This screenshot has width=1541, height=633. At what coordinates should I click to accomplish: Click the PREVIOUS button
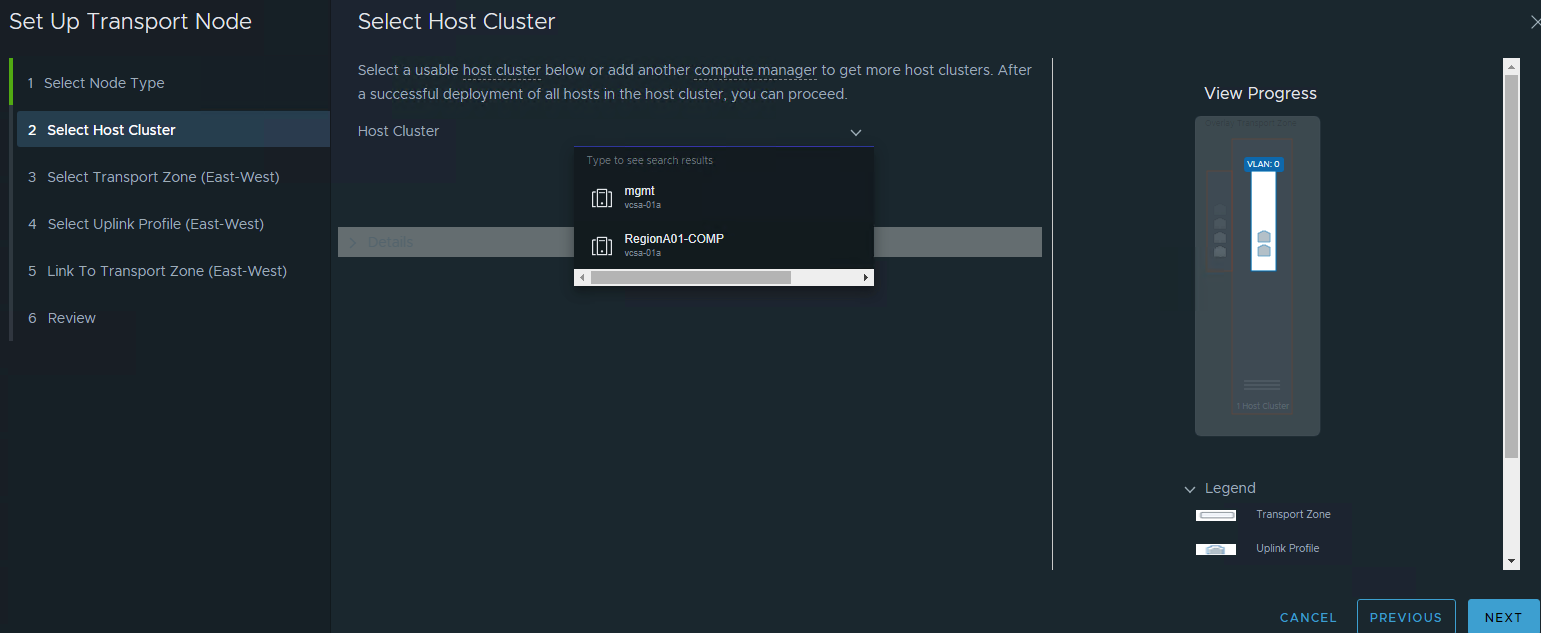click(x=1405, y=617)
